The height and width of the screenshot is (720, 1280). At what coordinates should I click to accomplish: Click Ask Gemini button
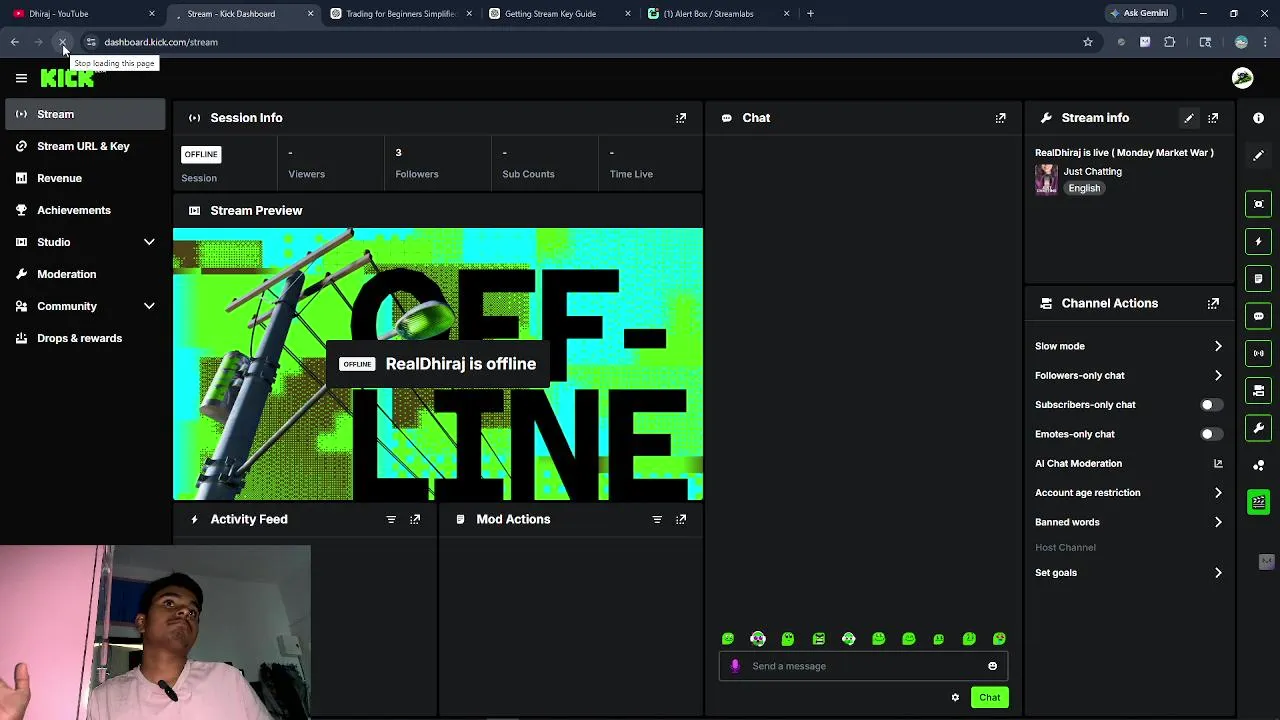pyautogui.click(x=1138, y=14)
